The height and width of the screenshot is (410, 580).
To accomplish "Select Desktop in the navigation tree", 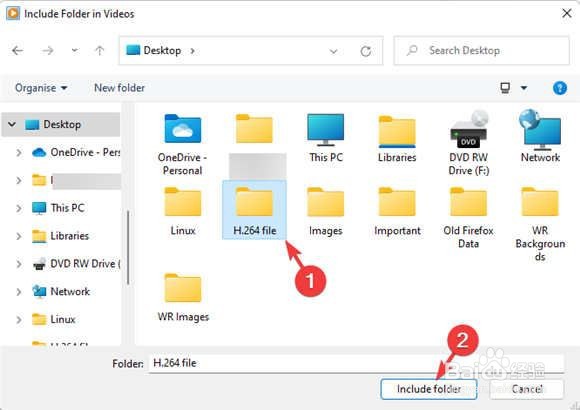I will [x=61, y=124].
